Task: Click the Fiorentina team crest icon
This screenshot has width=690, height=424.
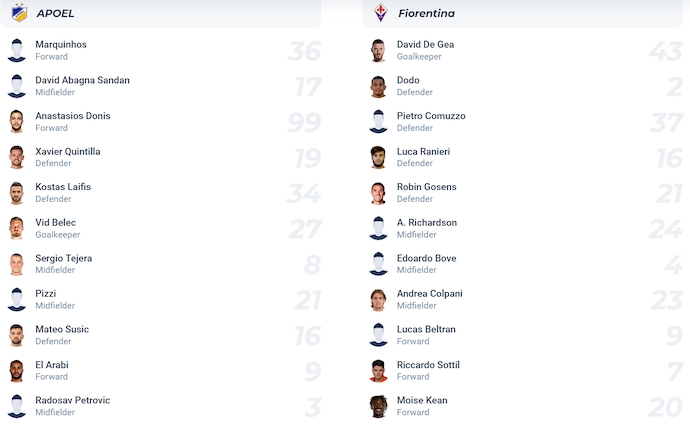Action: 380,13
